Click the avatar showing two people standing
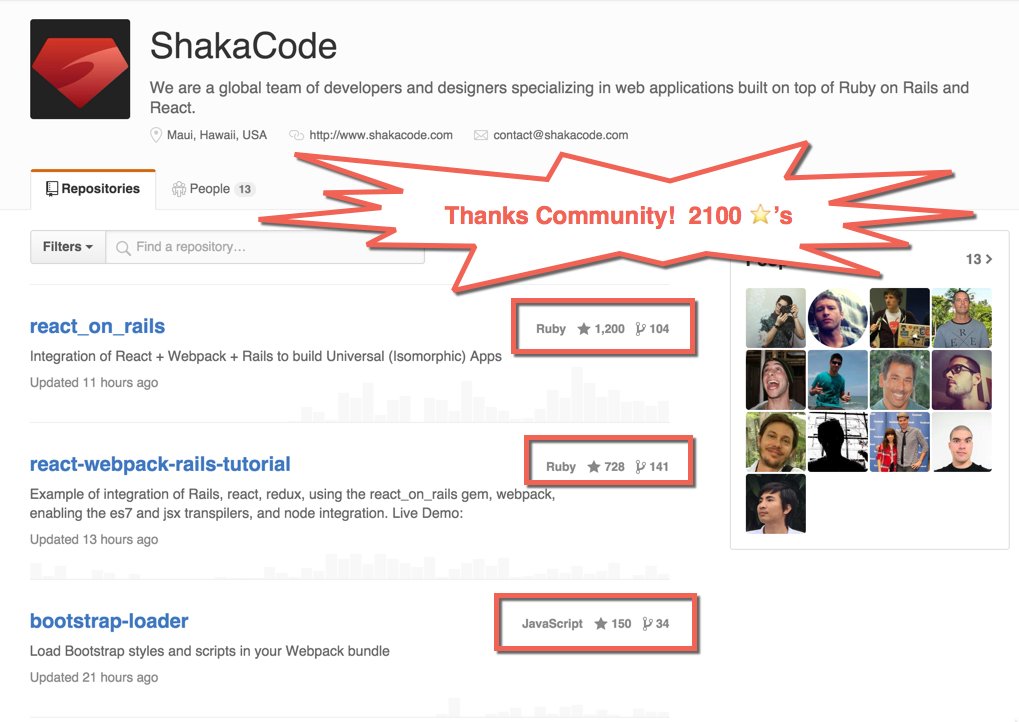 pyautogui.click(x=899, y=441)
